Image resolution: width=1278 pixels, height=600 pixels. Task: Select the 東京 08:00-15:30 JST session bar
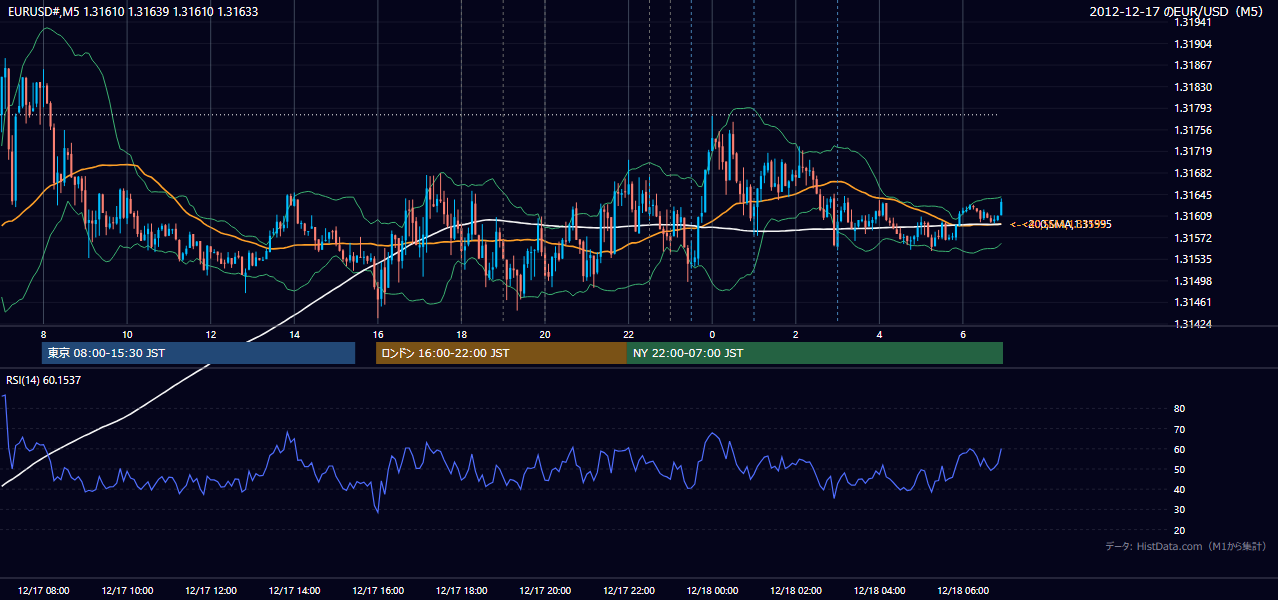[198, 353]
